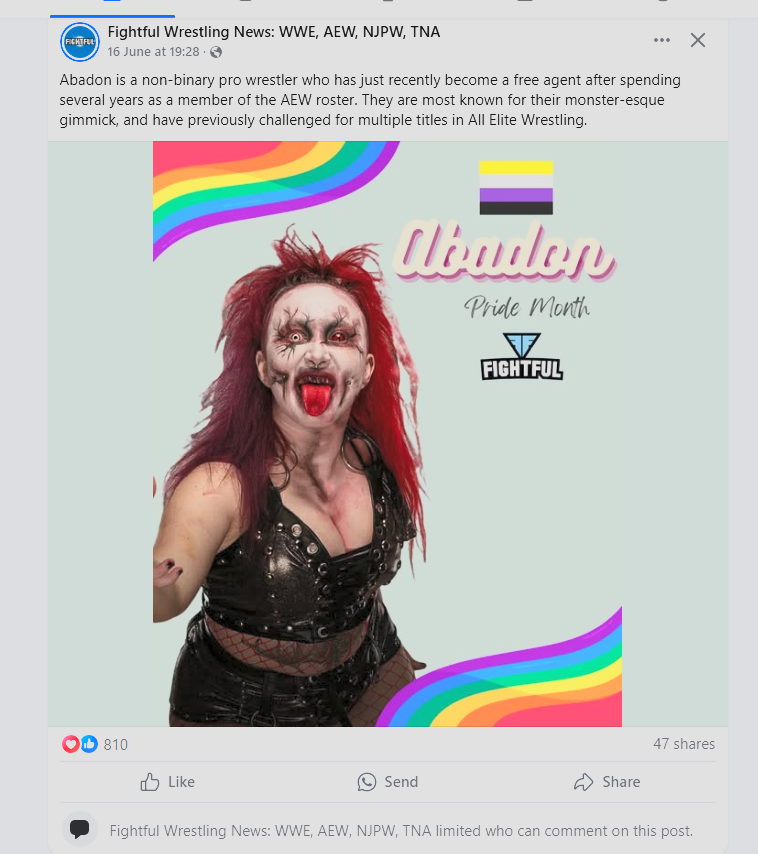
Task: Click the Fightful logo inside the image
Action: (522, 356)
